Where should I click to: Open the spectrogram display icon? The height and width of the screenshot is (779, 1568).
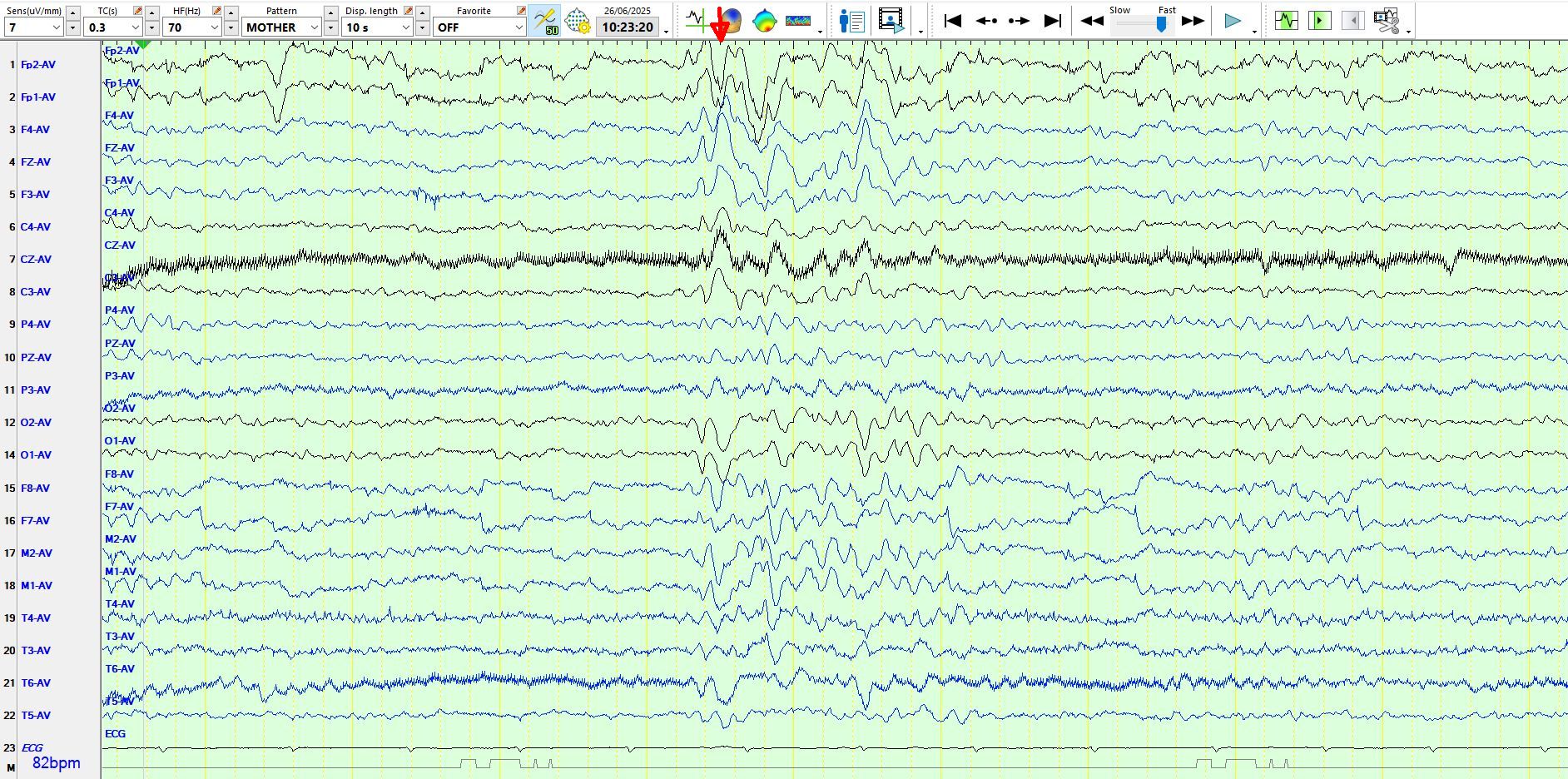[798, 20]
